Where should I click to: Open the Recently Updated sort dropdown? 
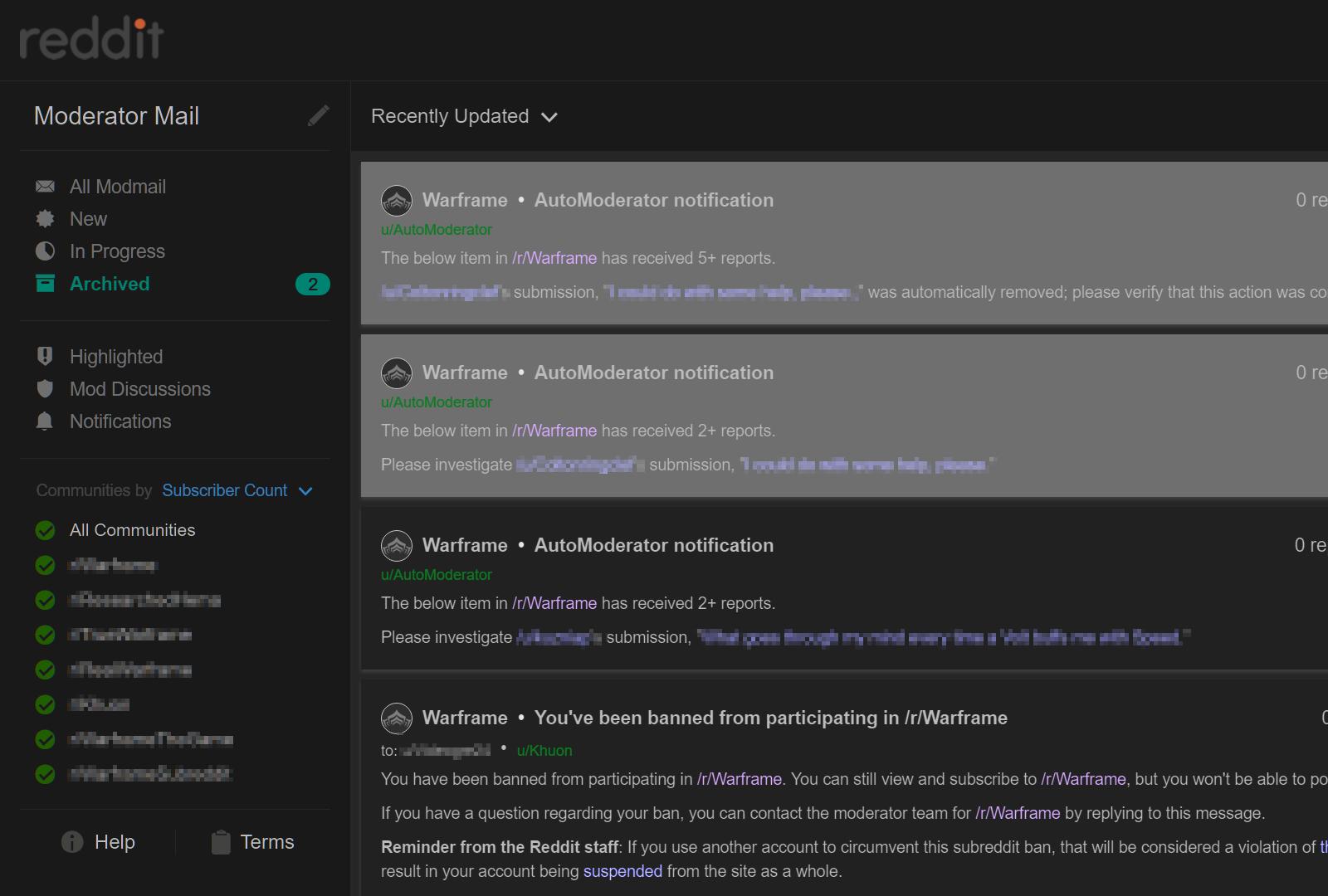pyautogui.click(x=464, y=116)
